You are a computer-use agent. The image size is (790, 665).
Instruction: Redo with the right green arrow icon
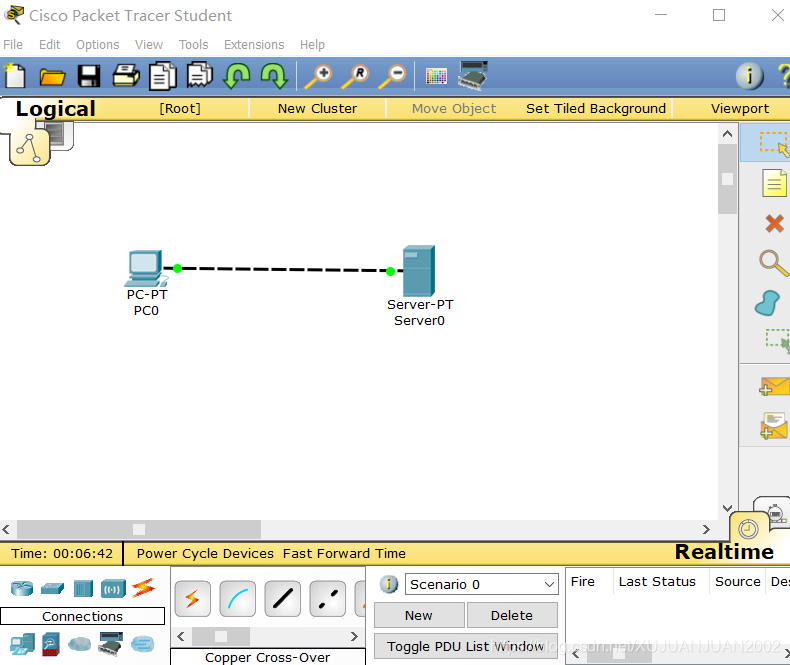coord(274,76)
